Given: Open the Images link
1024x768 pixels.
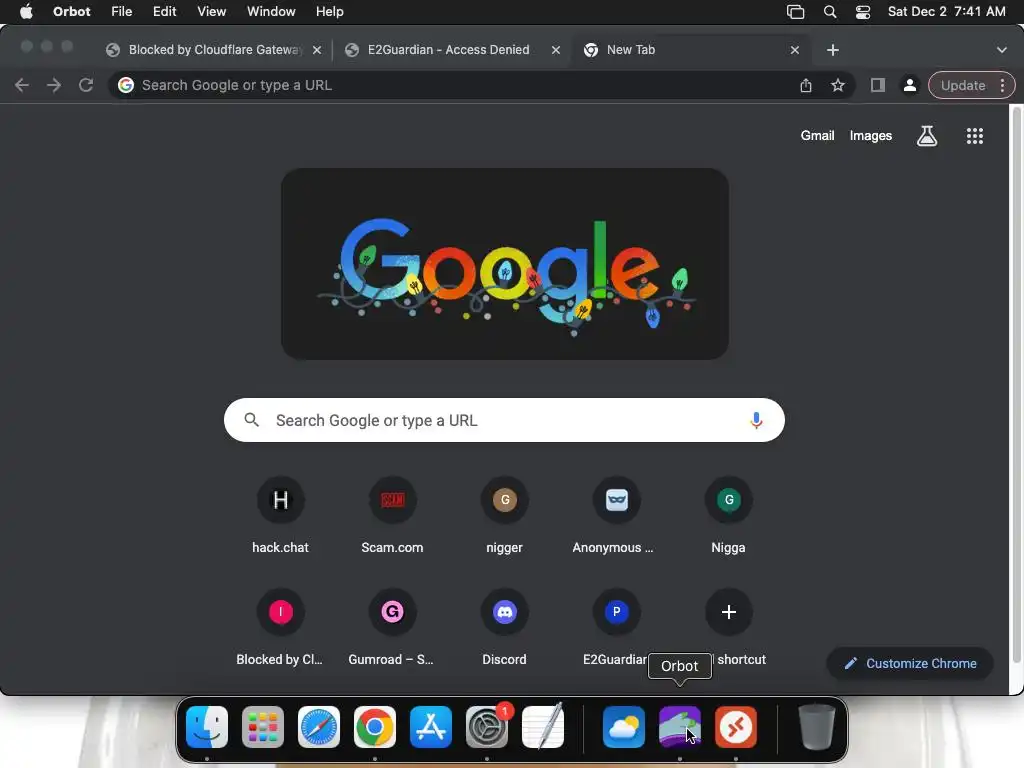Looking at the screenshot, I should point(871,136).
